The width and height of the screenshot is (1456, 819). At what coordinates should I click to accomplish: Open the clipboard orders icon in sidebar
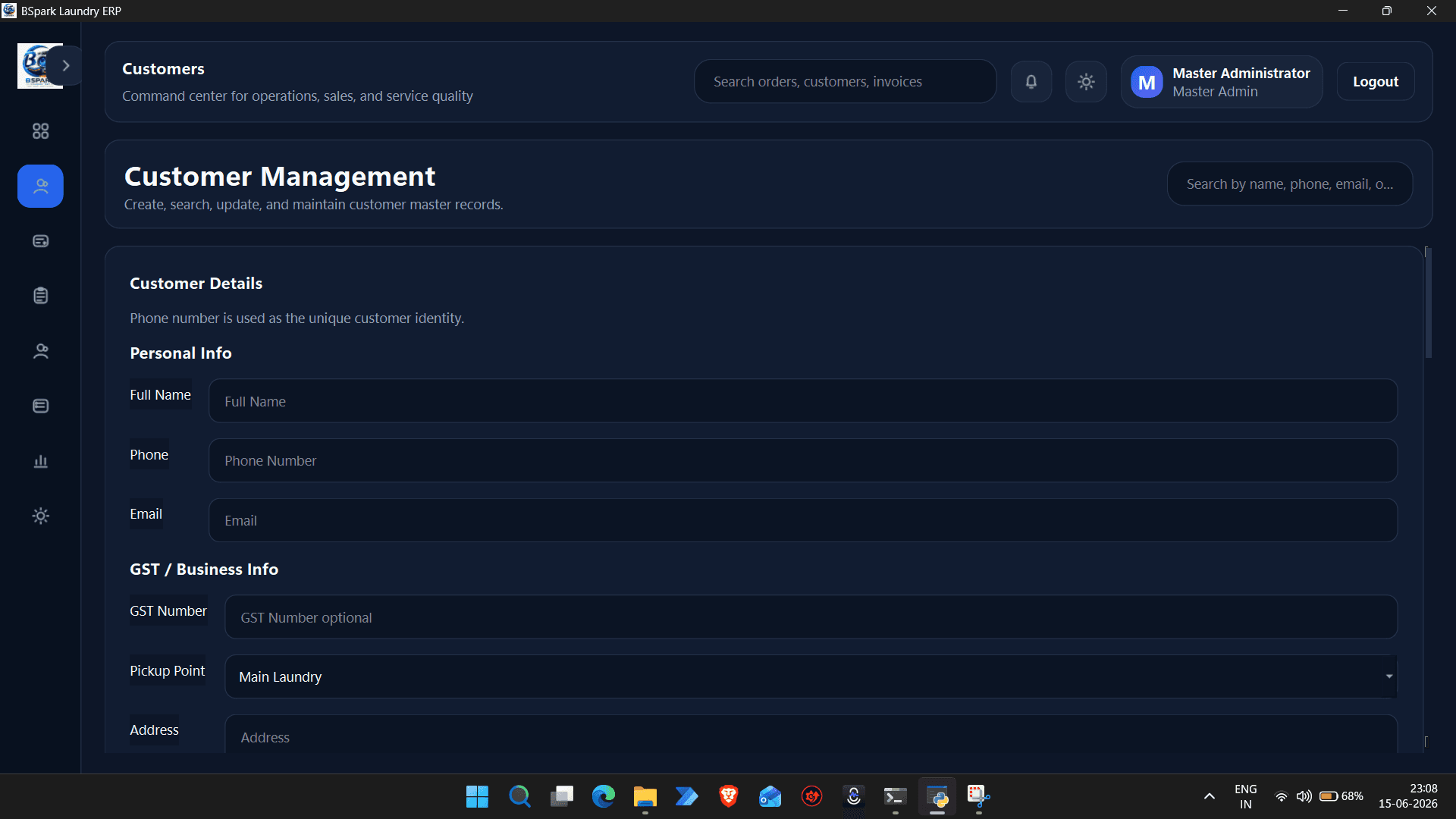[x=41, y=296]
